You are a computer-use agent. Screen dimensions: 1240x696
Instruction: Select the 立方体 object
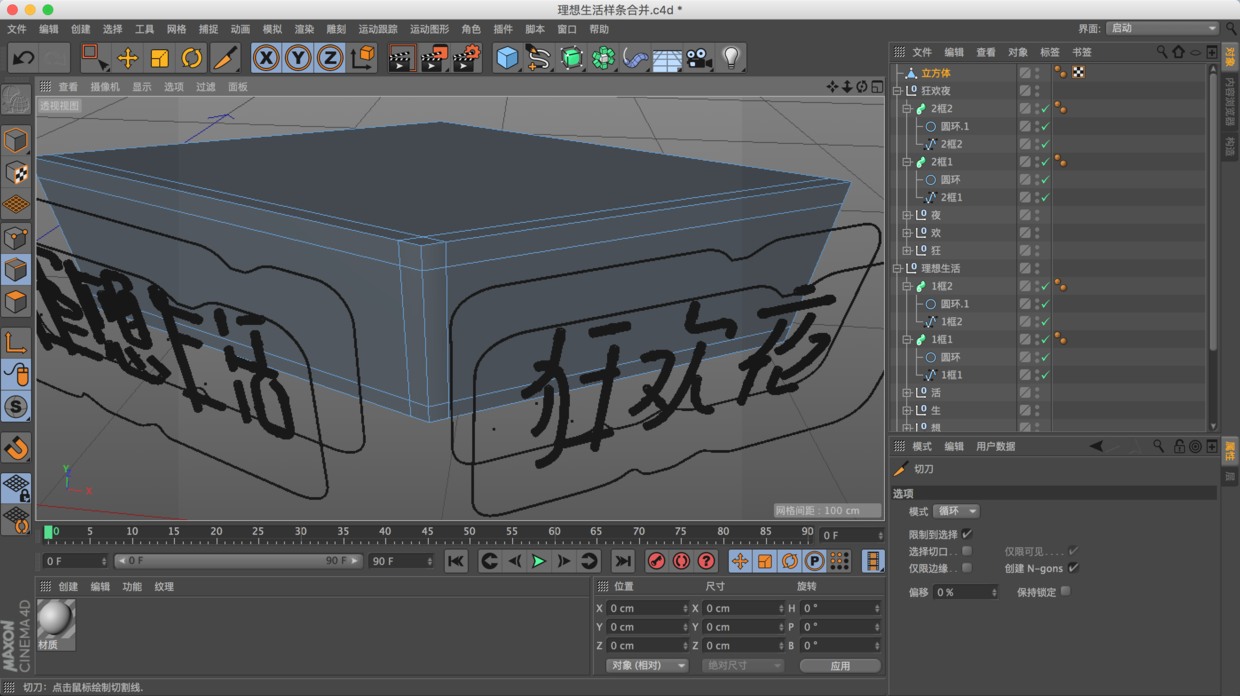point(936,73)
